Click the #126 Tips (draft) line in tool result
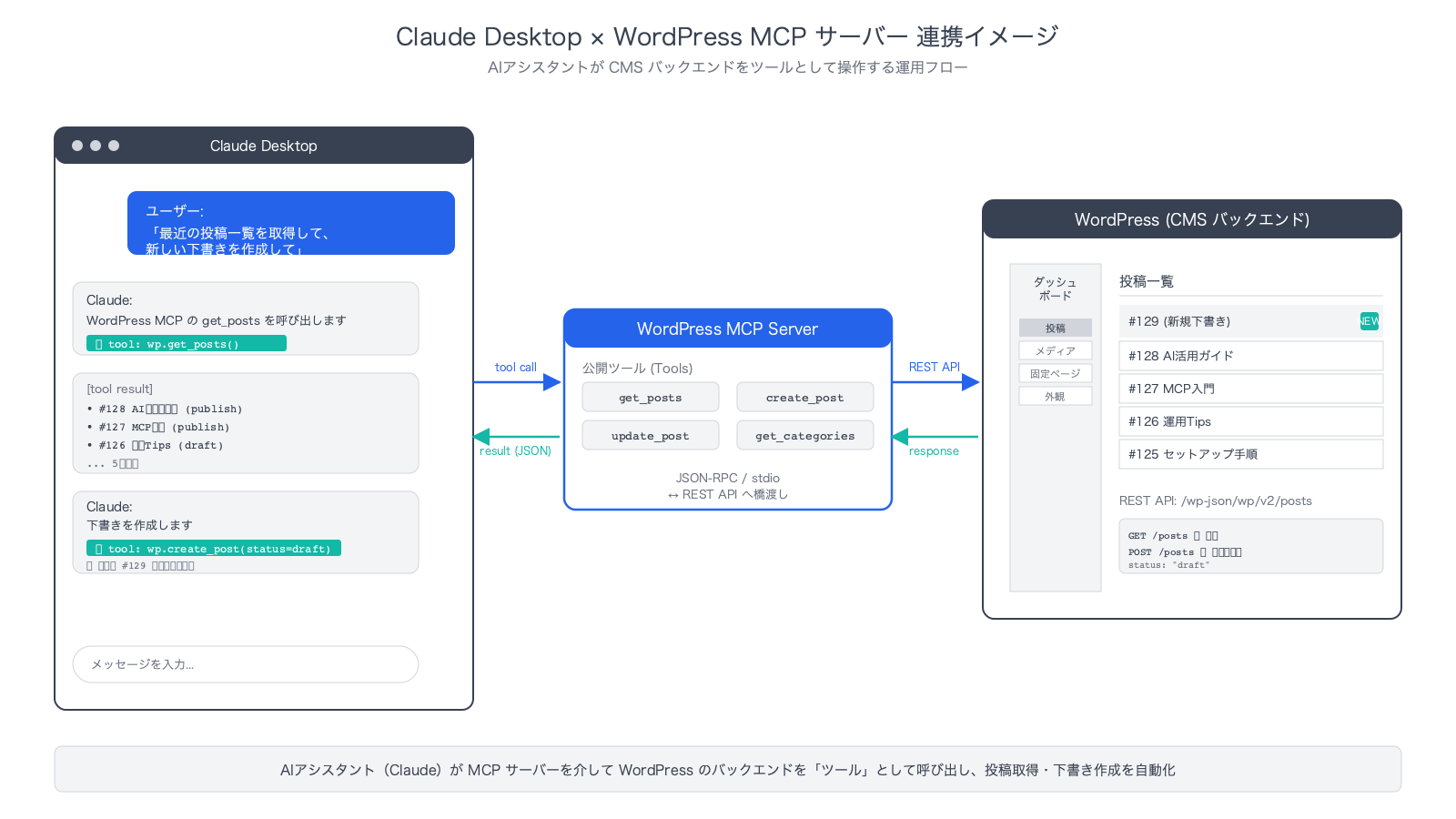The image size is (1456, 819). 155,446
